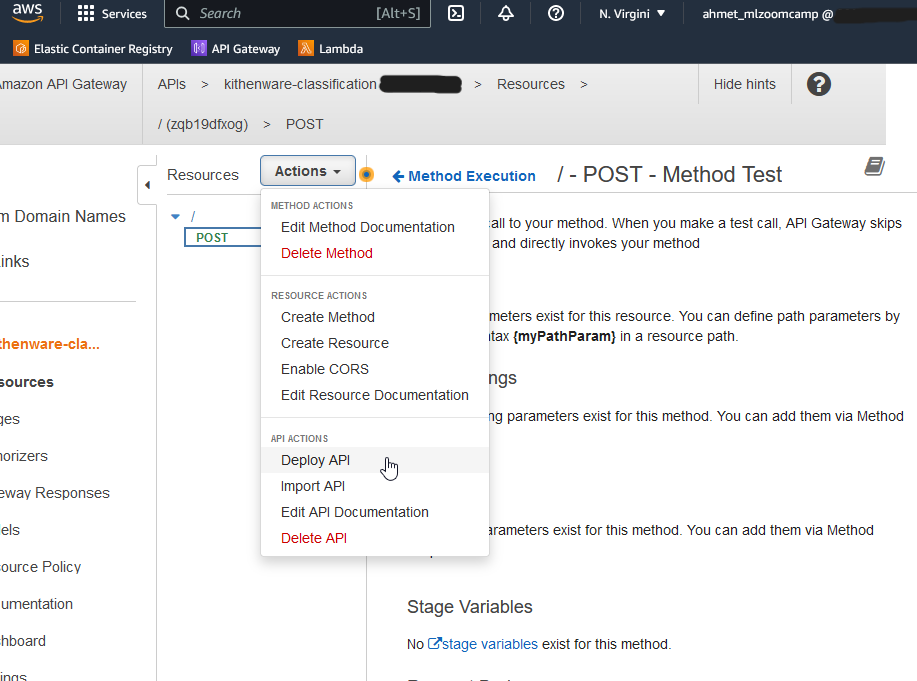Screen dimensions: 917x681
Task: Click the Hide hints button
Action: coord(744,84)
